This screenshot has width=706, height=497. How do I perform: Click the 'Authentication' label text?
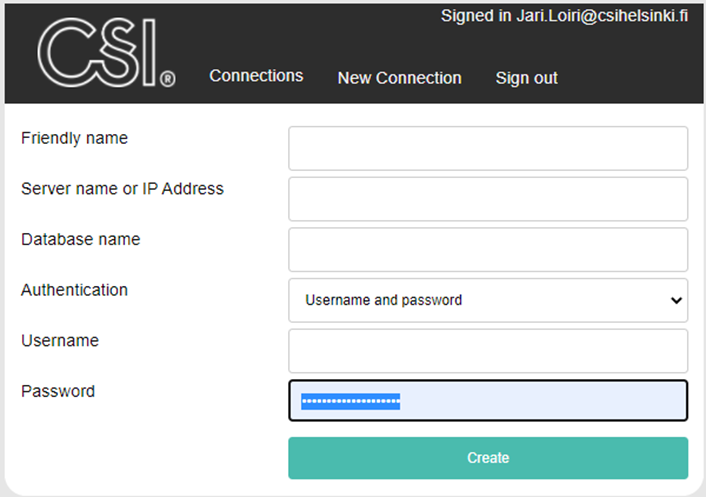(74, 290)
